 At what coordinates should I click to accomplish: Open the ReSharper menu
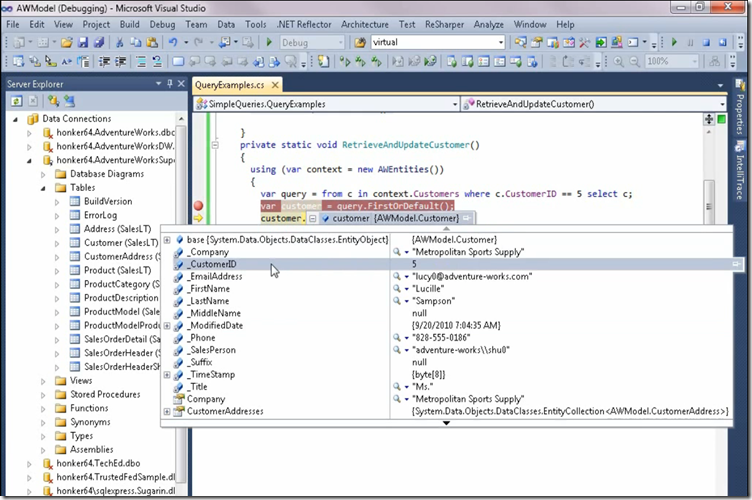[x=444, y=24]
